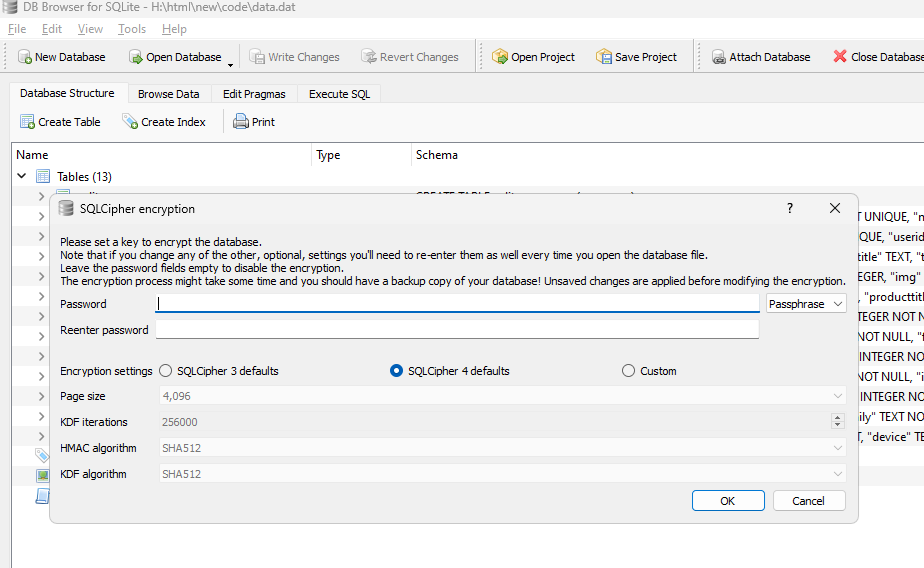Viewport: 924px width, 568px height.
Task: Select SQLCipher 4 defaults option
Action: (397, 371)
